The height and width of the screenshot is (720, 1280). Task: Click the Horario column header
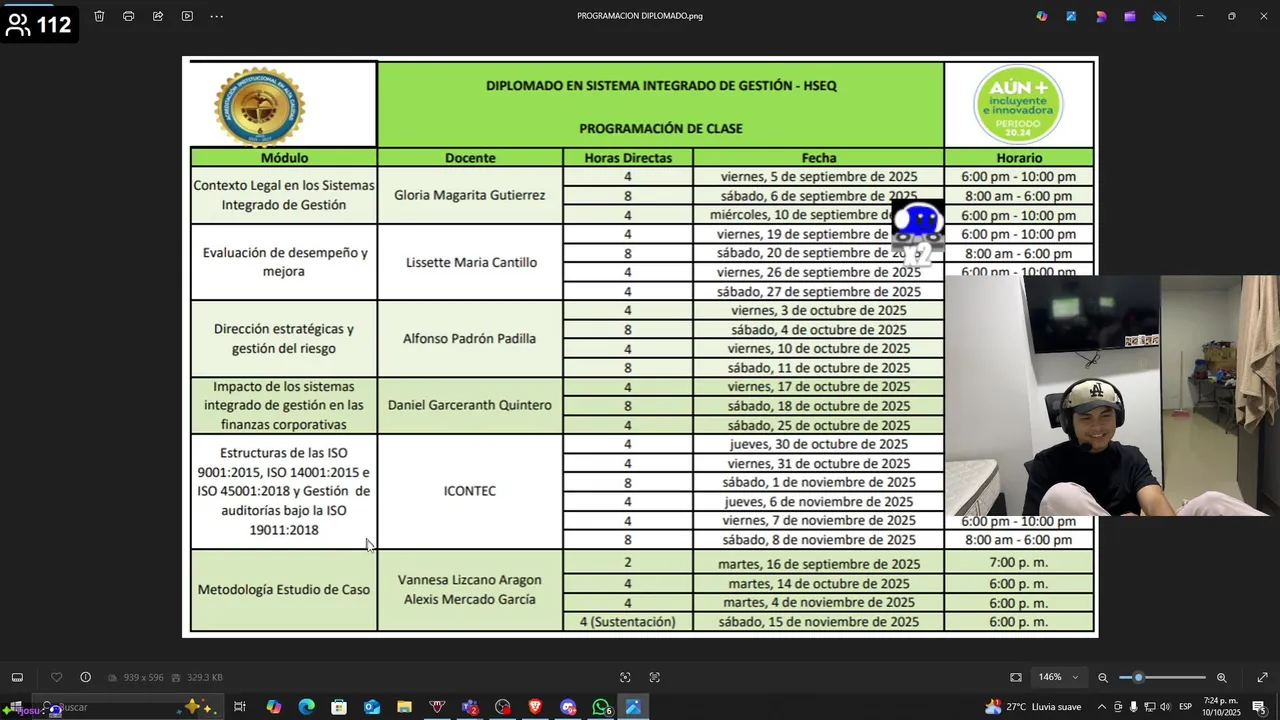pyautogui.click(x=1019, y=158)
